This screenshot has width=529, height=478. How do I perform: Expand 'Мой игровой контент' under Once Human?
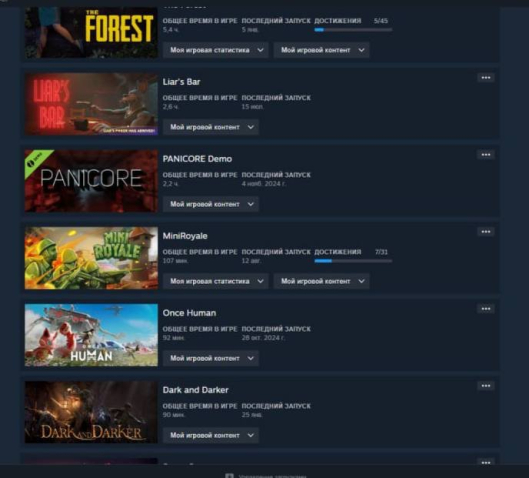(x=211, y=358)
